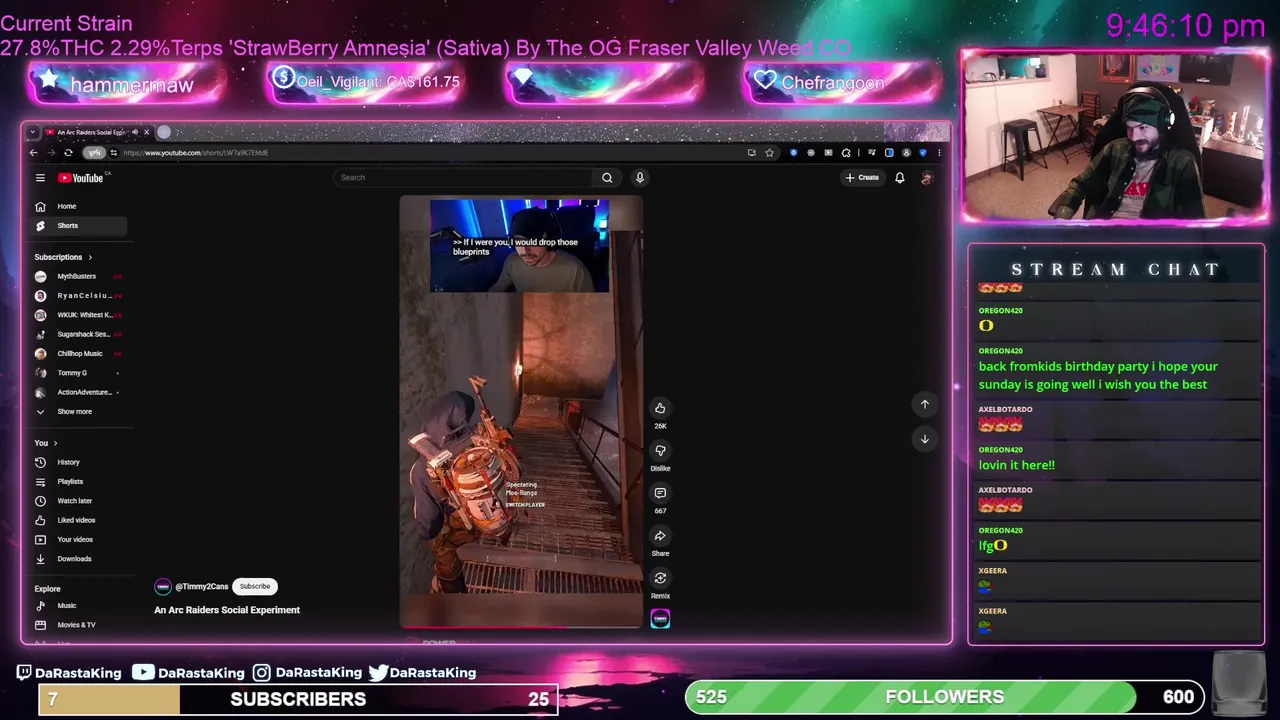1280x720 pixels.
Task: Go to the YouTube logo home link
Action: [x=82, y=178]
